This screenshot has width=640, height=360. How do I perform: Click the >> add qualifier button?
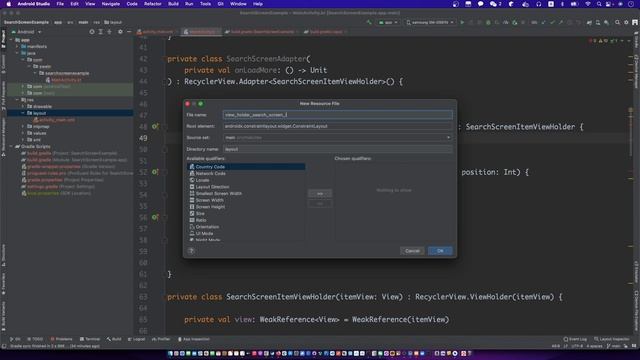(x=320, y=193)
